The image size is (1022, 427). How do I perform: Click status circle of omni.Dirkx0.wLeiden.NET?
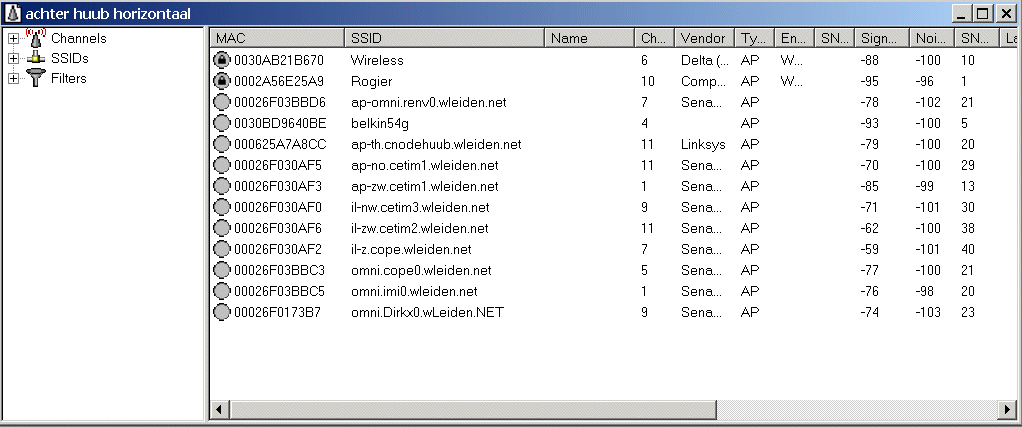[x=222, y=312]
